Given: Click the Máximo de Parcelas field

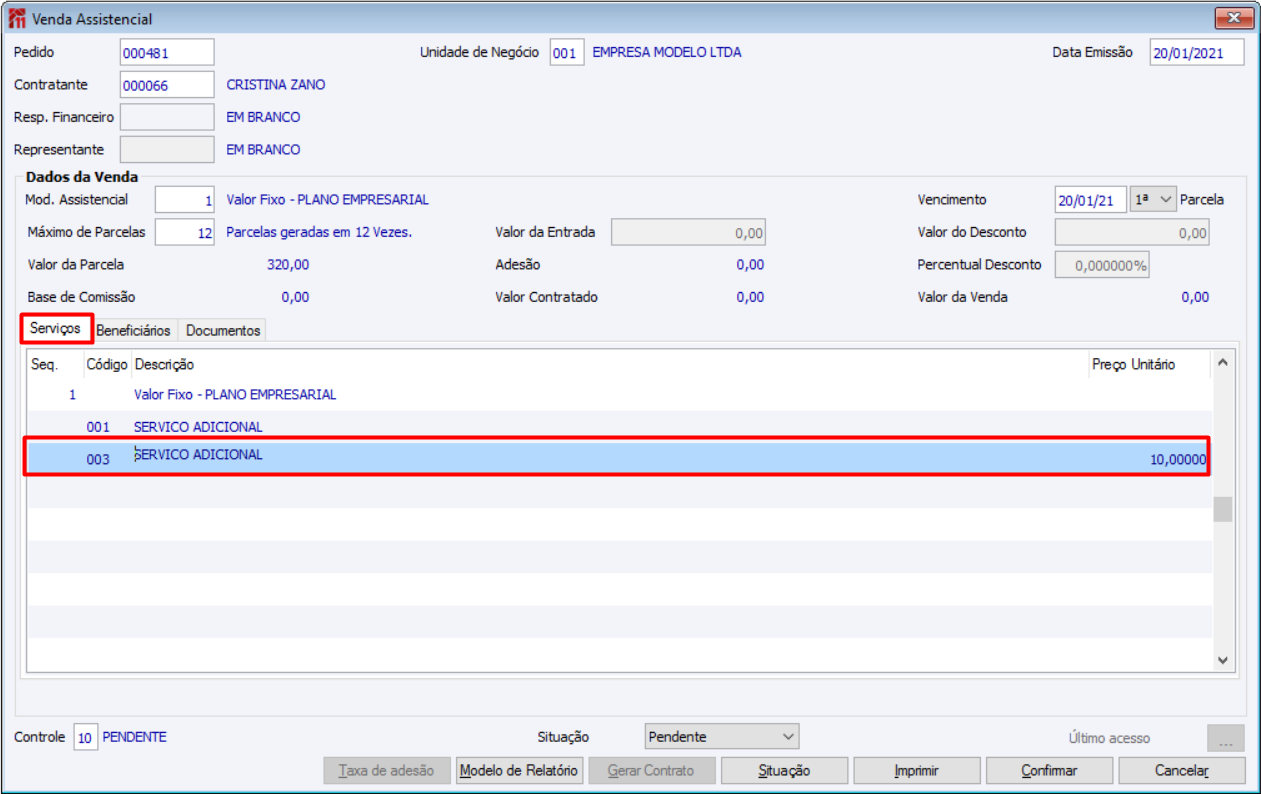Looking at the screenshot, I should point(185,232).
